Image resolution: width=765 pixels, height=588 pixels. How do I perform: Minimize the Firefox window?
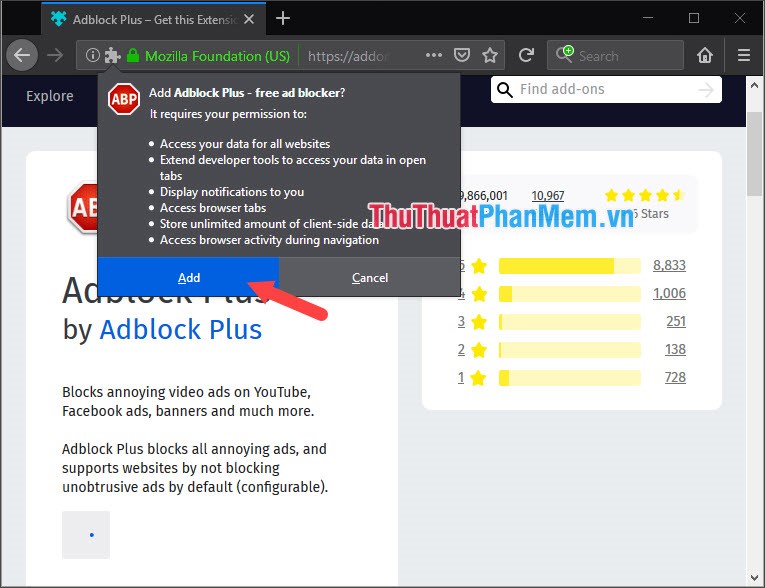tap(648, 18)
